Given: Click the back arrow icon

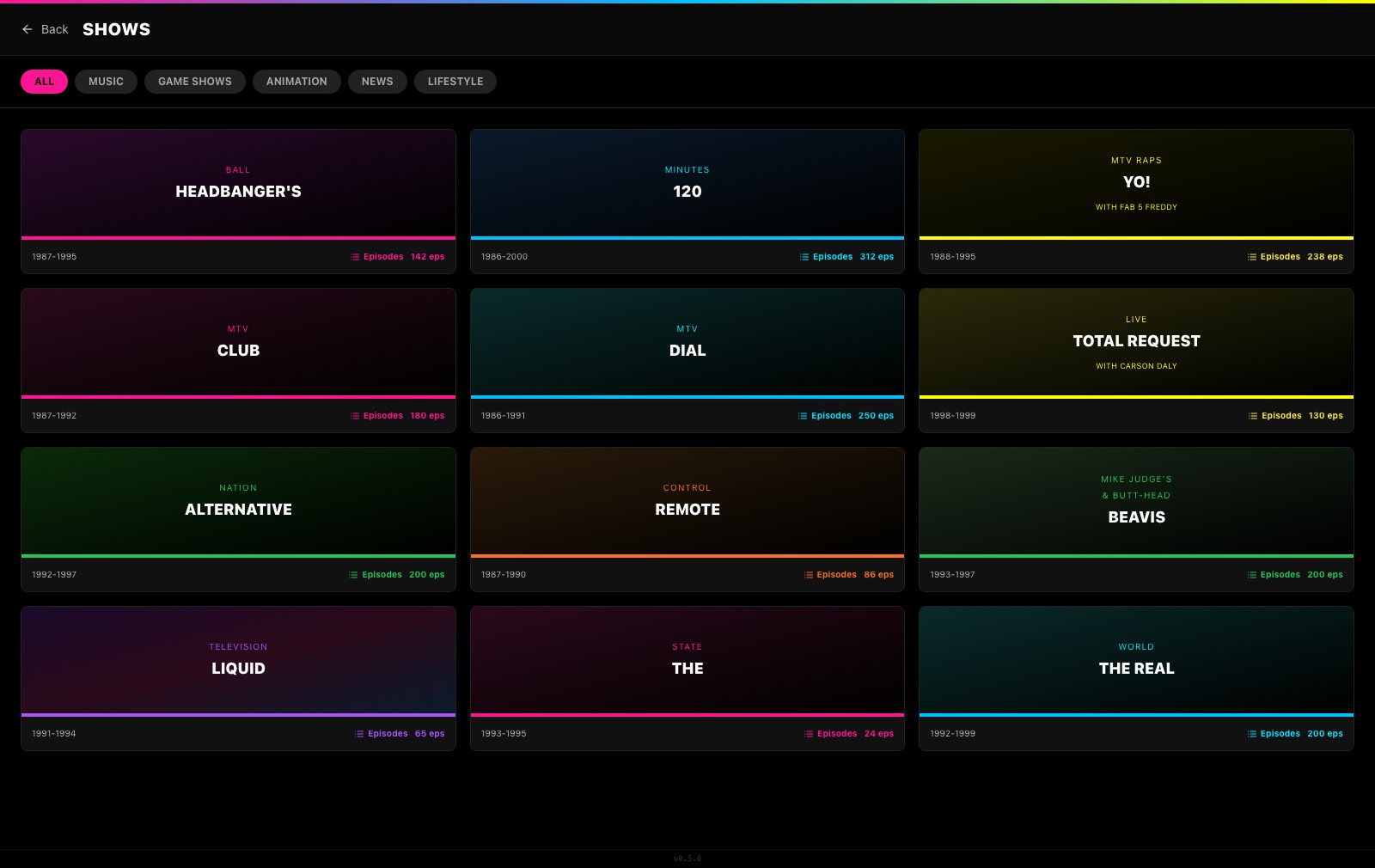Looking at the screenshot, I should pyautogui.click(x=27, y=29).
